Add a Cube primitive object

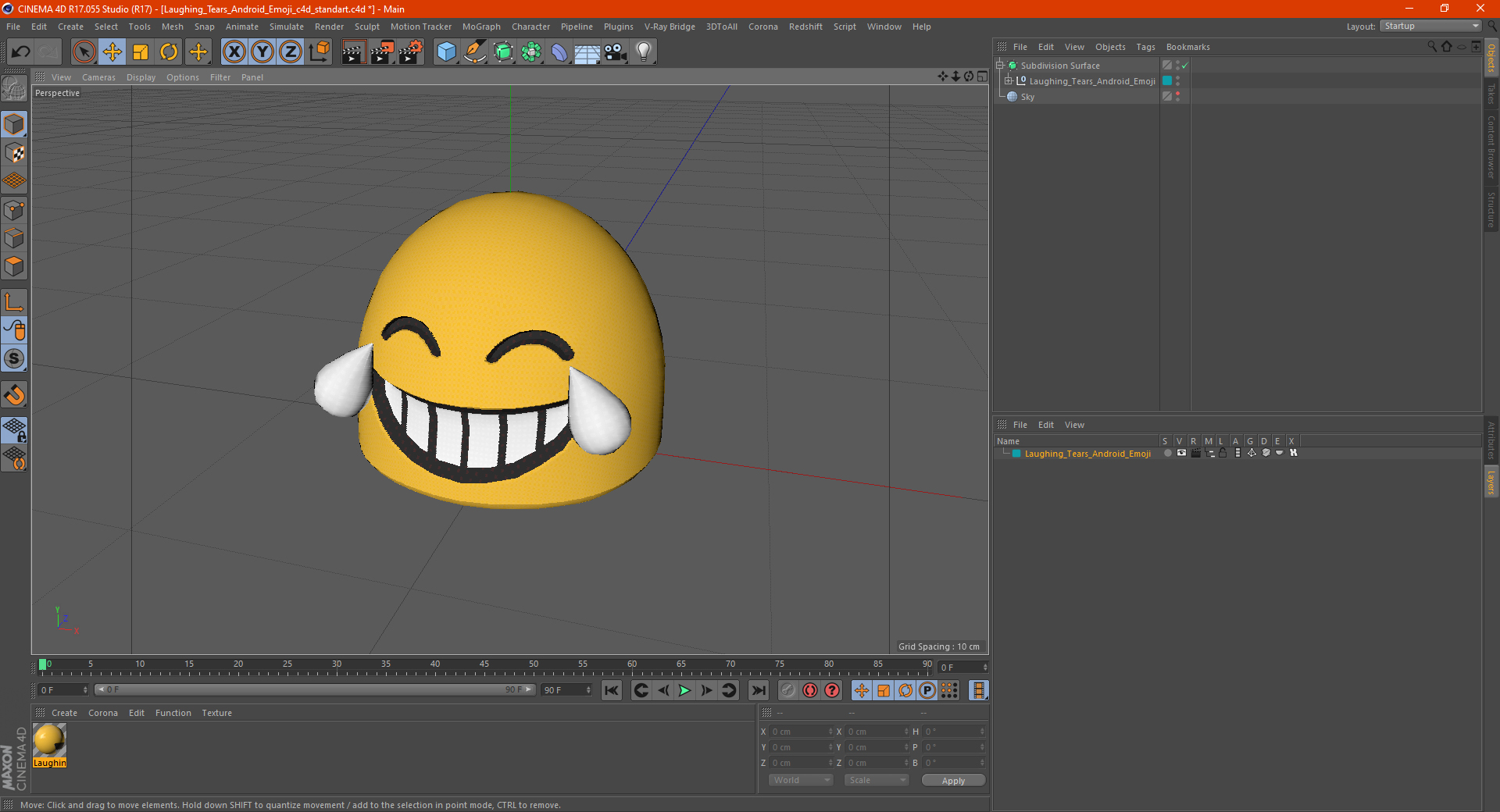[446, 52]
